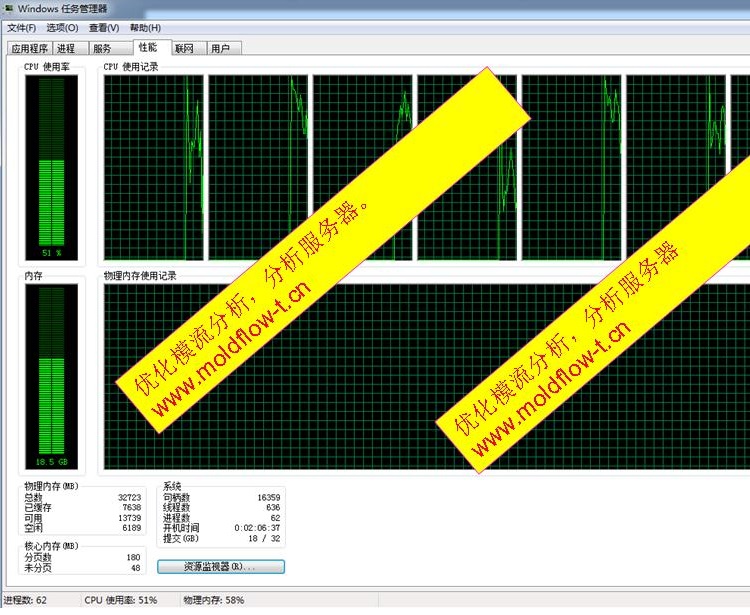Open the 选项(O) menu
This screenshot has width=750, height=615.
tap(62, 28)
